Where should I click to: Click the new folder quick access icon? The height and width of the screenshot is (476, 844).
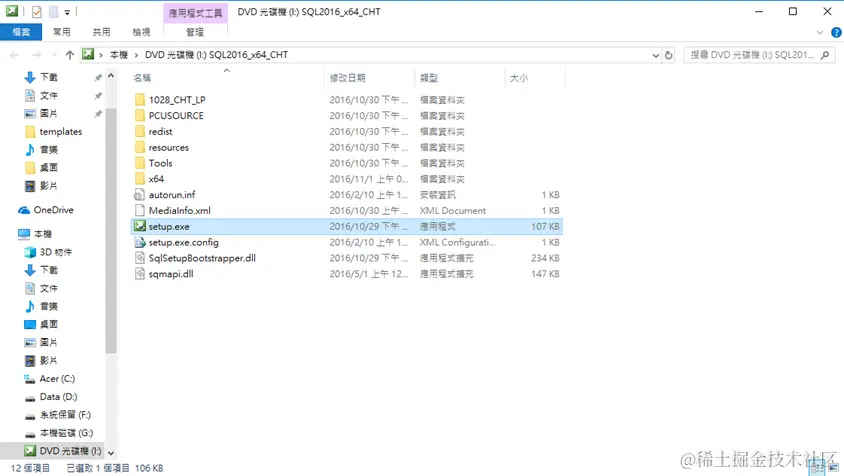click(x=53, y=11)
